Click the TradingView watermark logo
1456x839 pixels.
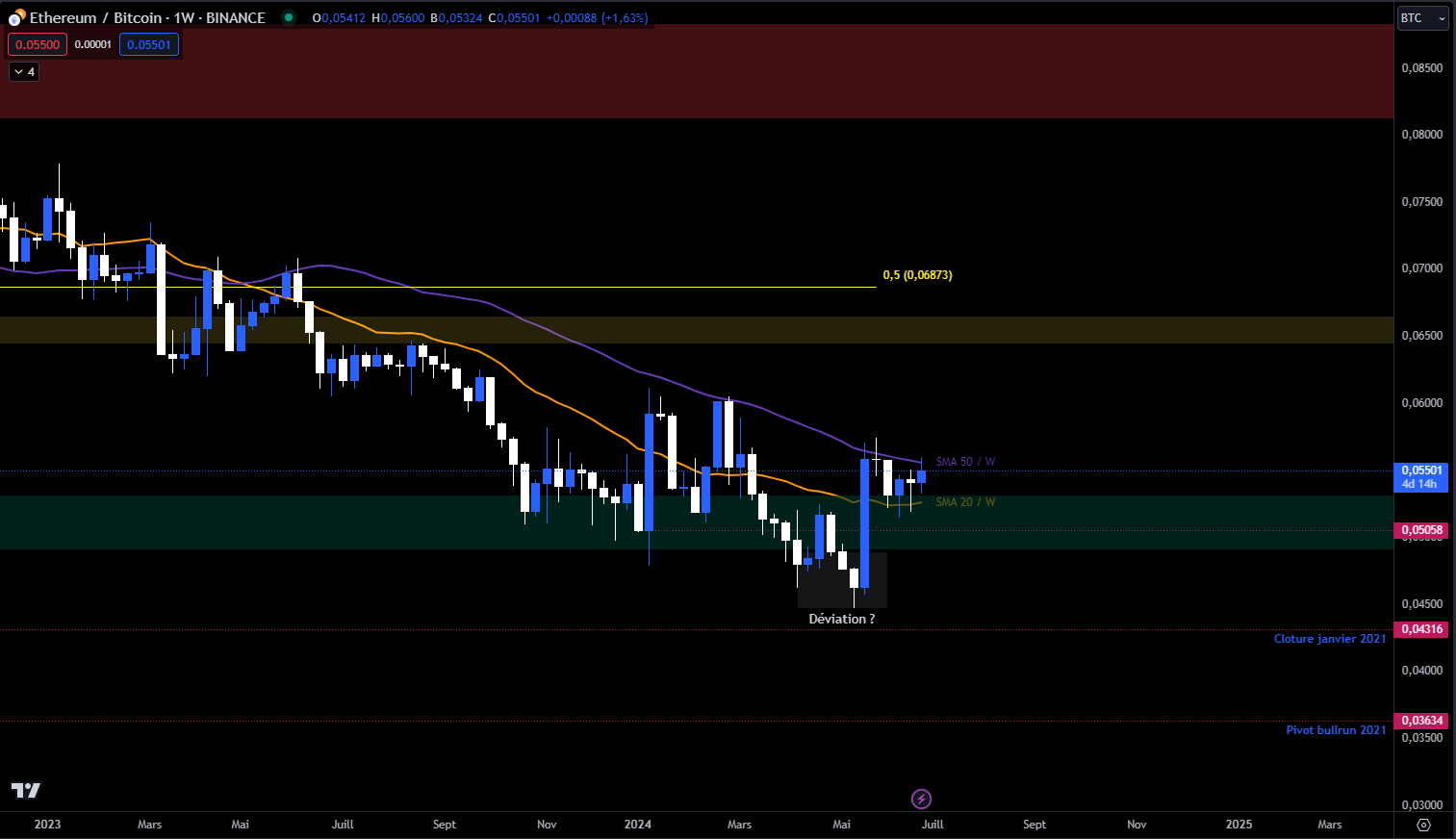[x=25, y=790]
